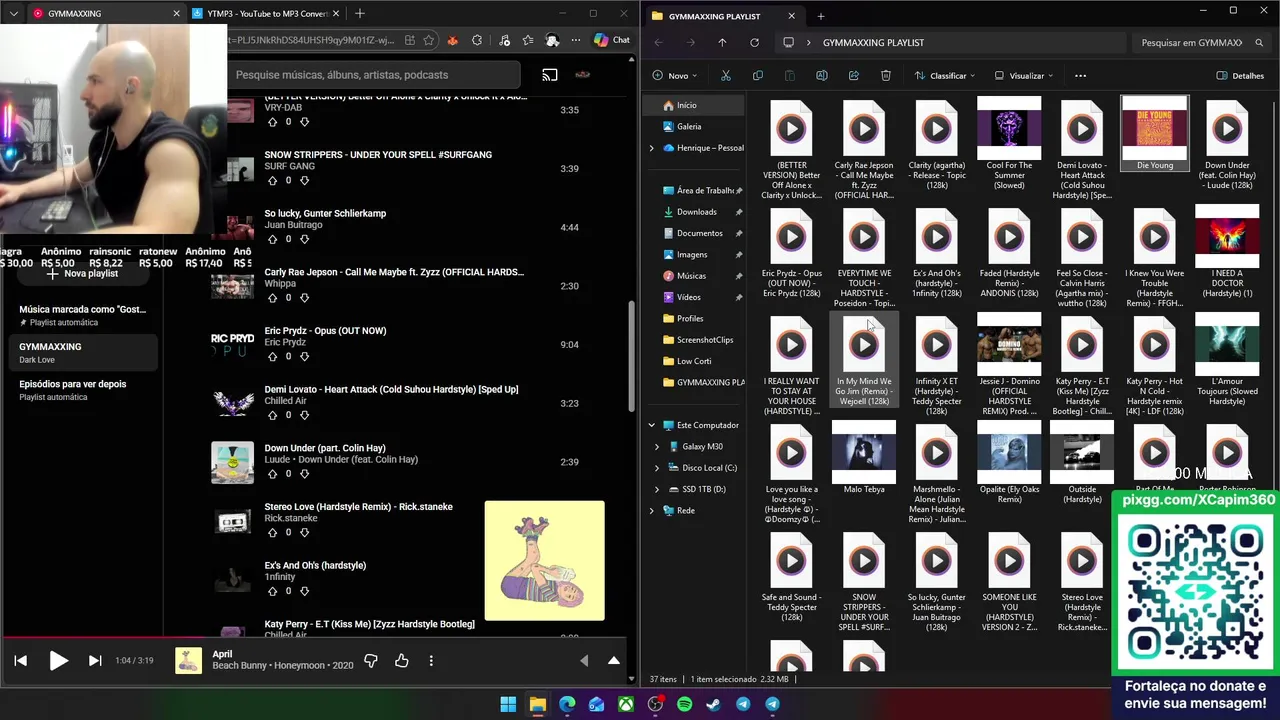Skip to the next track in player bar
The height and width of the screenshot is (720, 1280).
[95, 661]
